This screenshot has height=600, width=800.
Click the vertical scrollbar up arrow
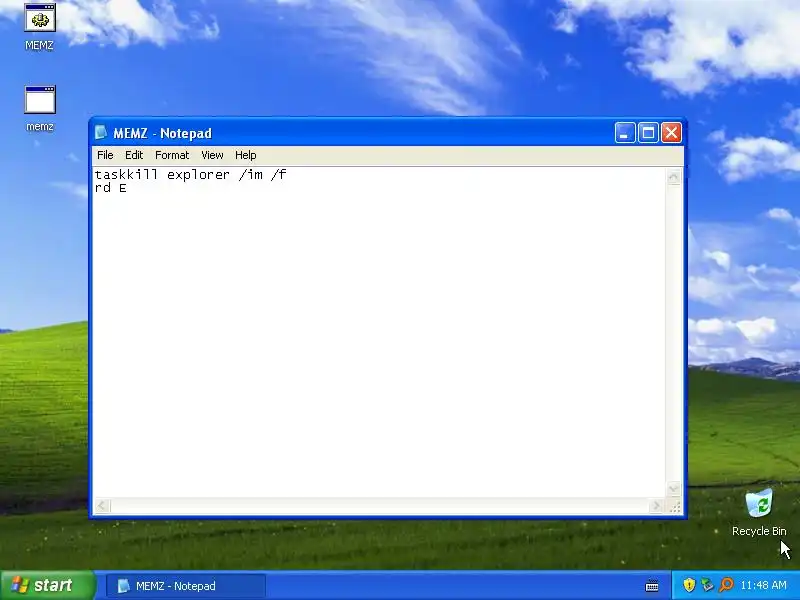tap(673, 178)
